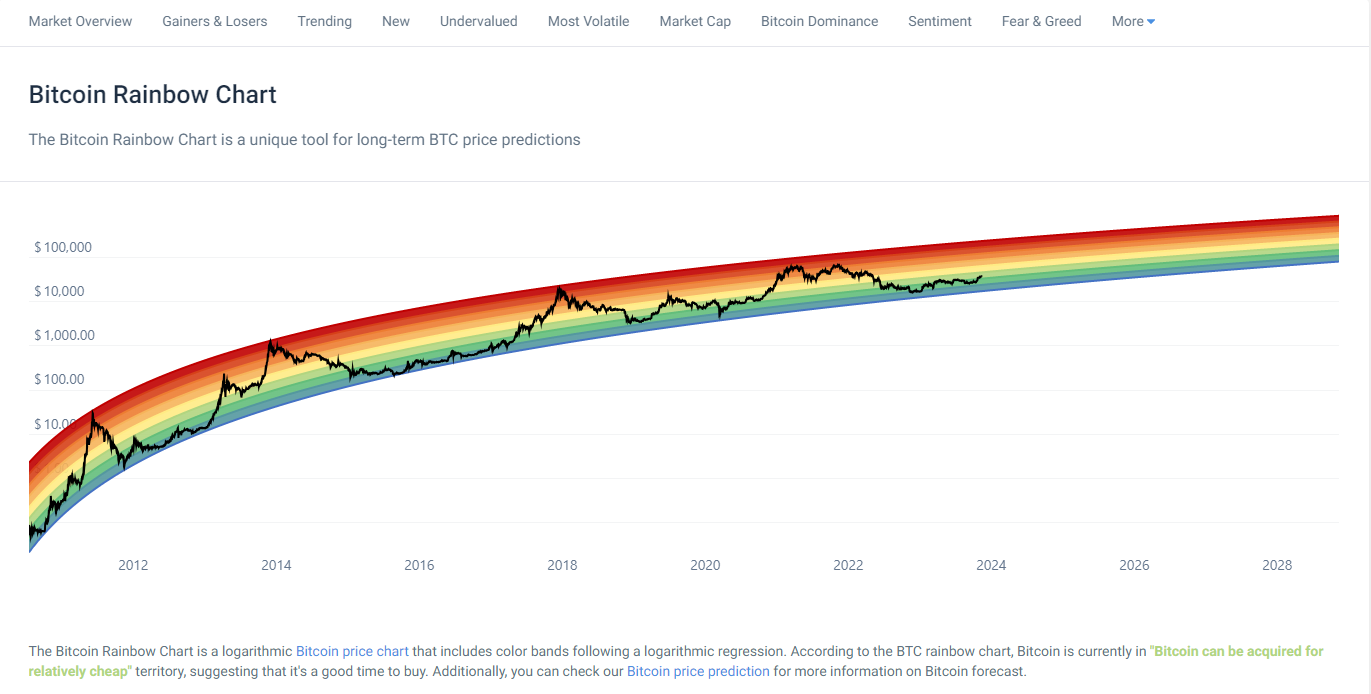Select Gainers & Losers from navigation
The width and height of the screenshot is (1371, 694).
pyautogui.click(x=214, y=21)
